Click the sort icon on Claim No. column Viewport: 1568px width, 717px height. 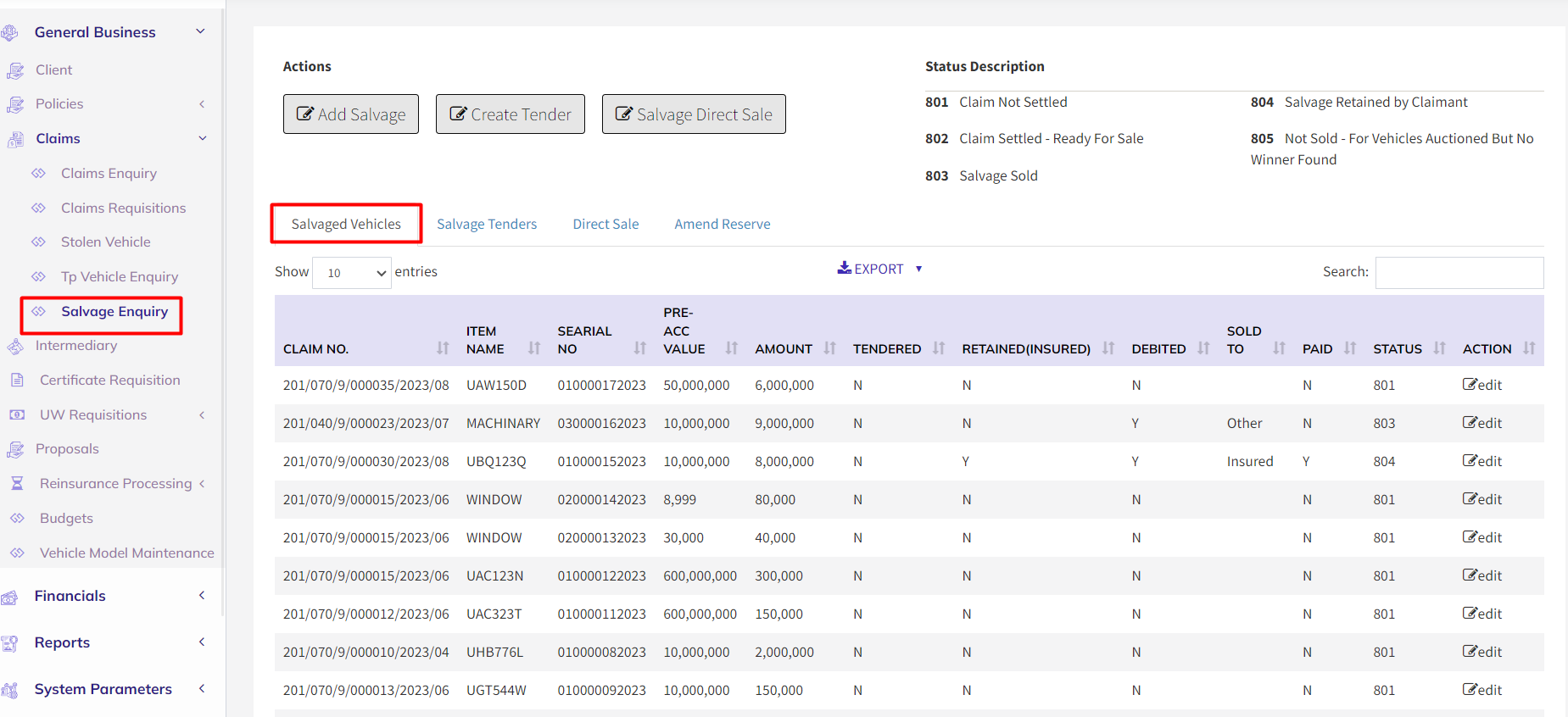pos(443,348)
